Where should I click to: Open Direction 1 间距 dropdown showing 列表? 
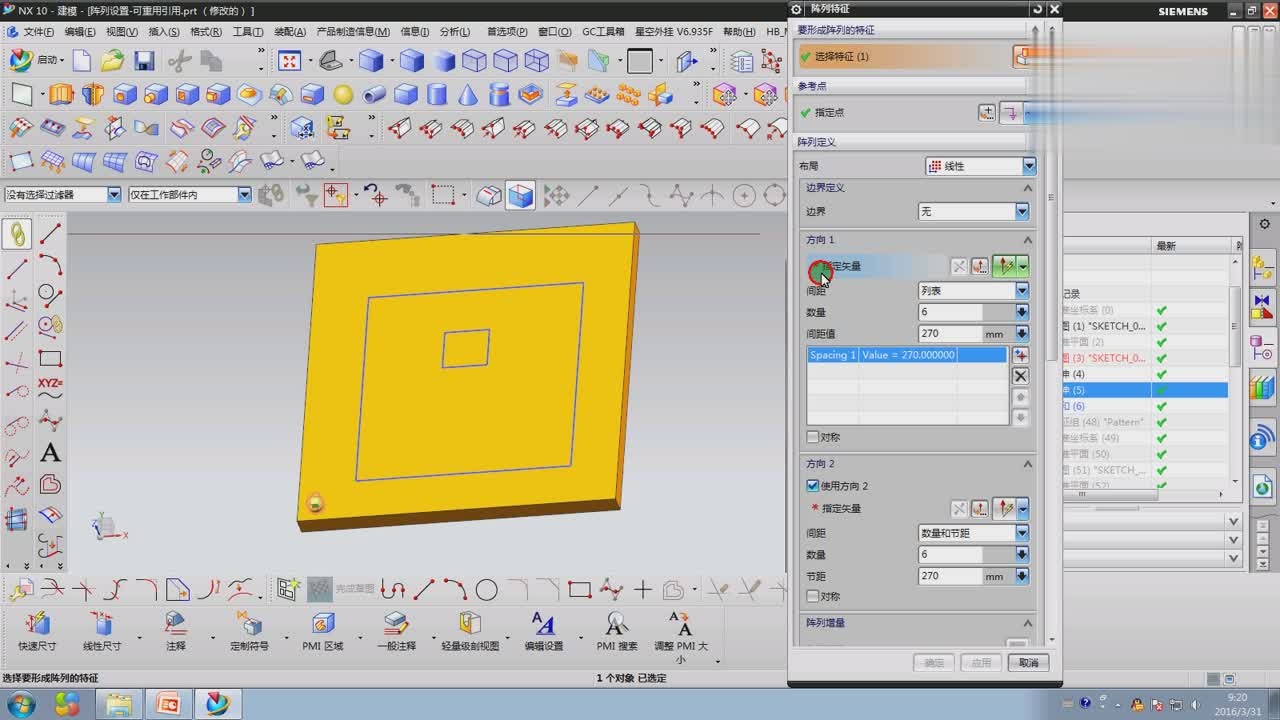tap(973, 291)
